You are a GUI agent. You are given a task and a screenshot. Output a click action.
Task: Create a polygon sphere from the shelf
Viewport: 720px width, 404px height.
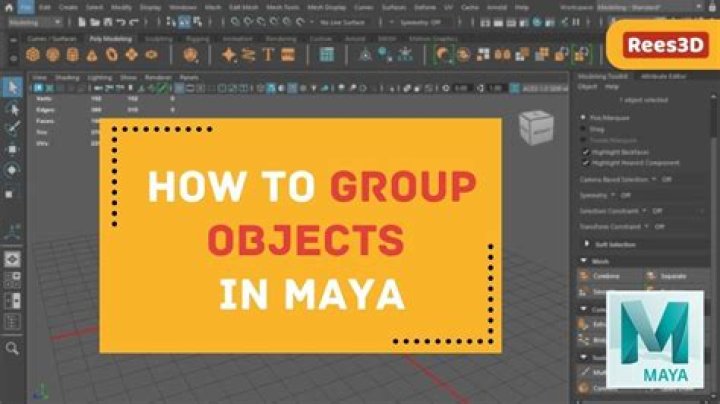[33, 55]
